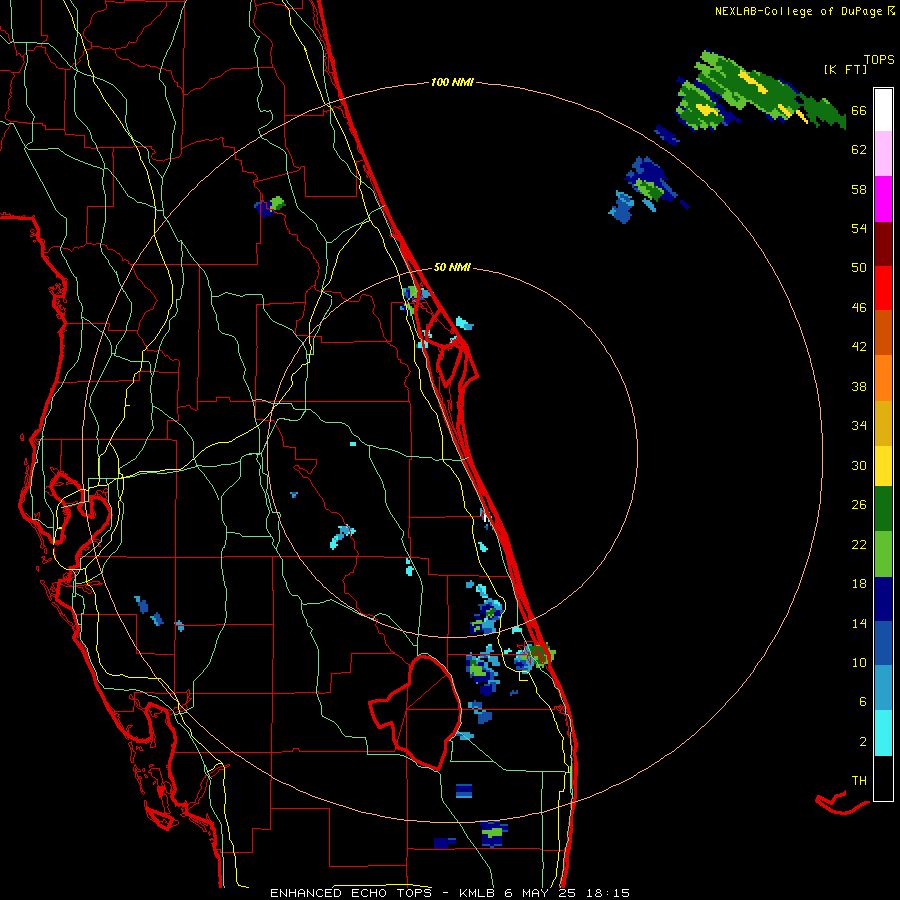Click the legend value '30'
This screenshot has width=900, height=900.
[x=859, y=465]
